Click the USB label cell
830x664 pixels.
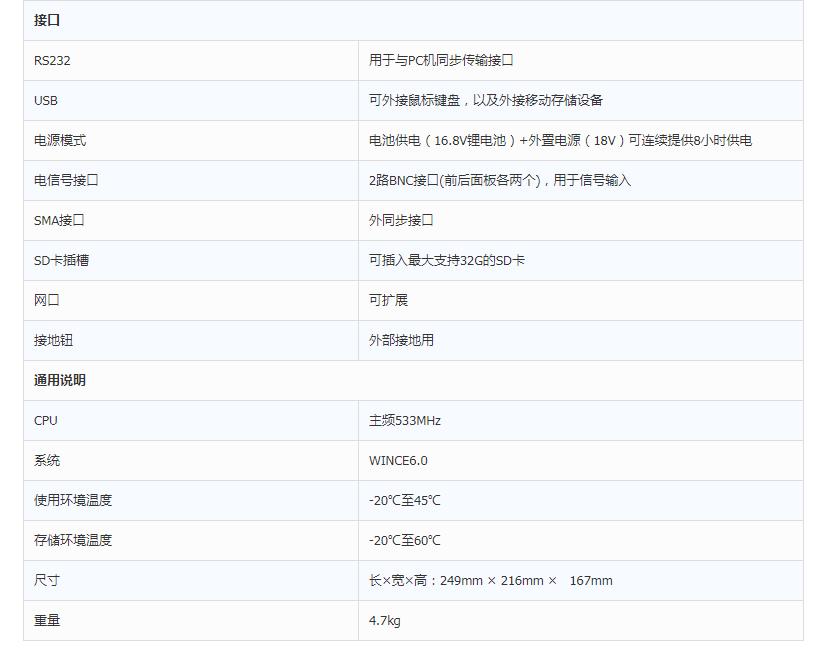tap(46, 100)
